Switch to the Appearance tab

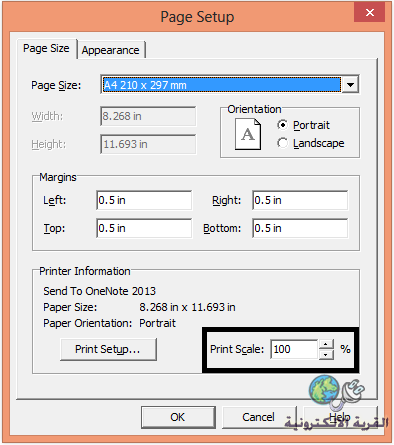111,50
